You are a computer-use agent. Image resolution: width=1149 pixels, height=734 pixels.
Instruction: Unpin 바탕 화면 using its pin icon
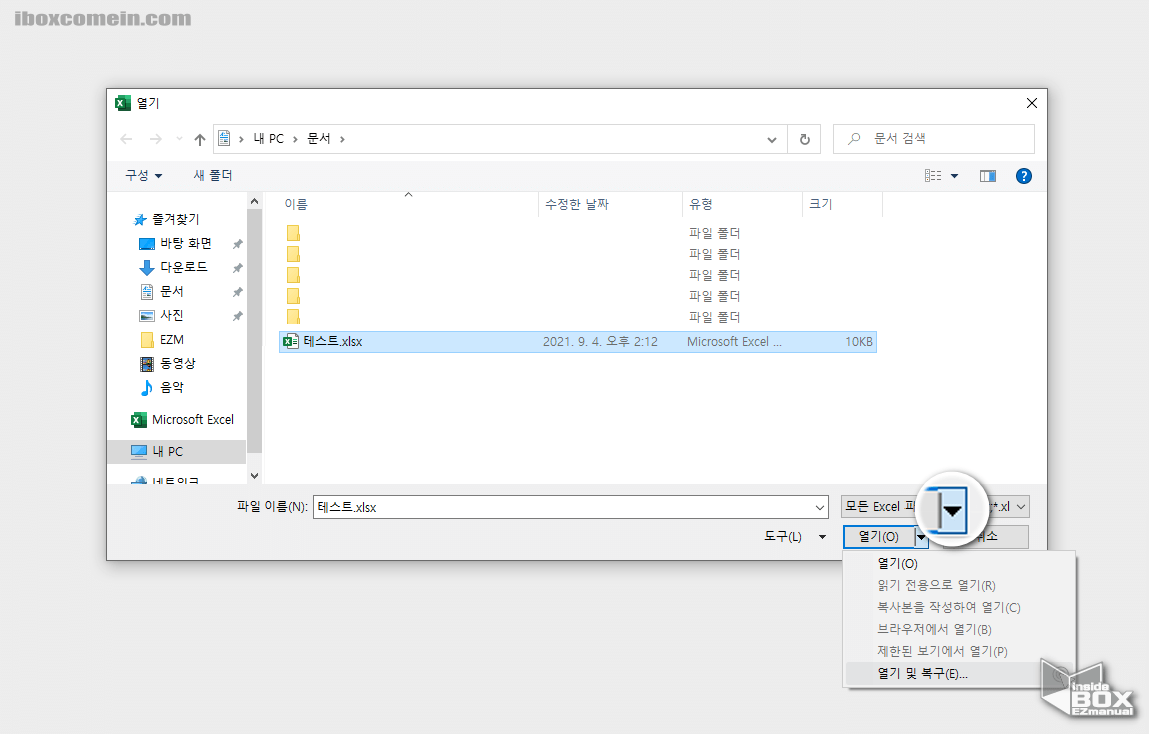pos(237,243)
